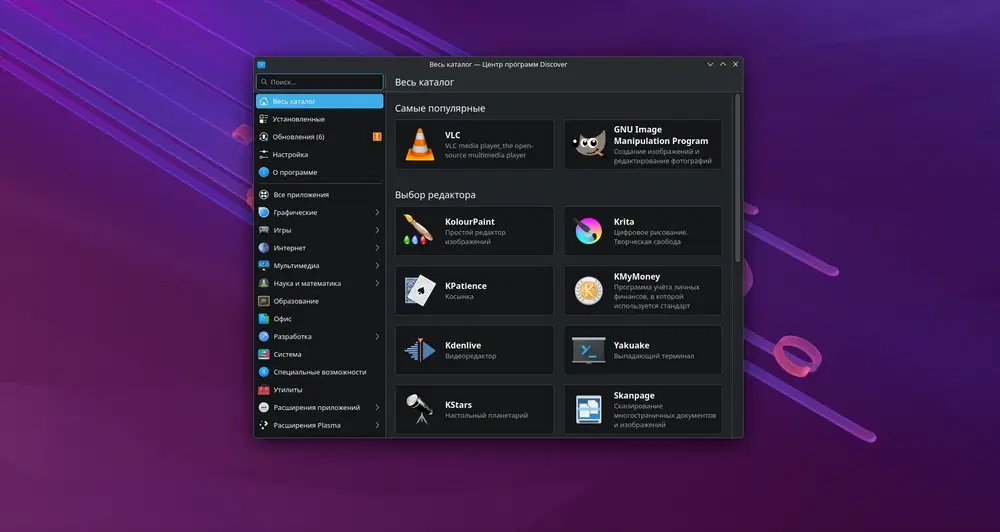Click the KPatience cards icon
Image resolution: width=1000 pixels, height=532 pixels.
tap(420, 290)
